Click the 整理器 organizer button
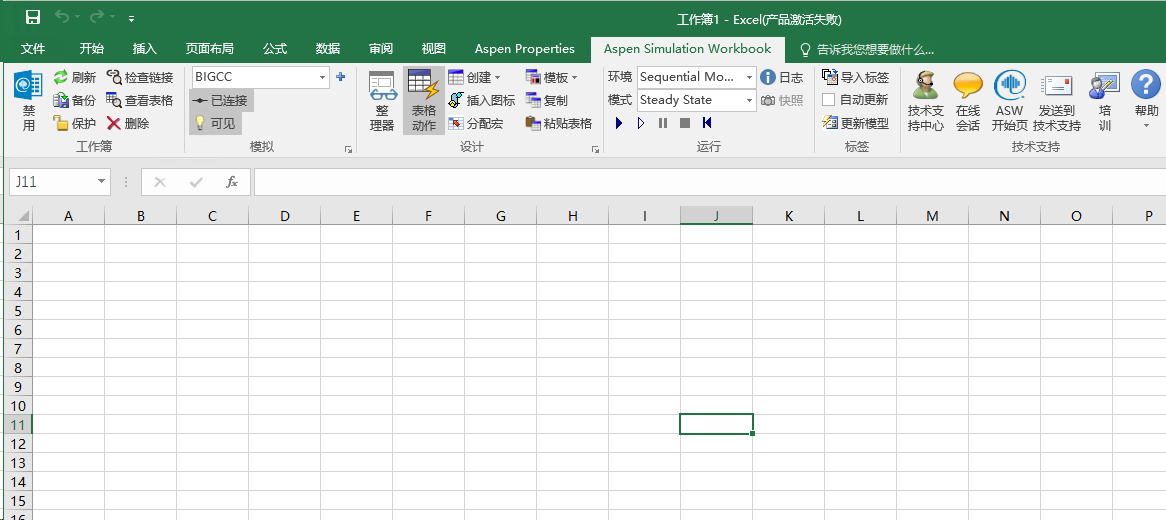The width and height of the screenshot is (1166, 520). point(382,100)
